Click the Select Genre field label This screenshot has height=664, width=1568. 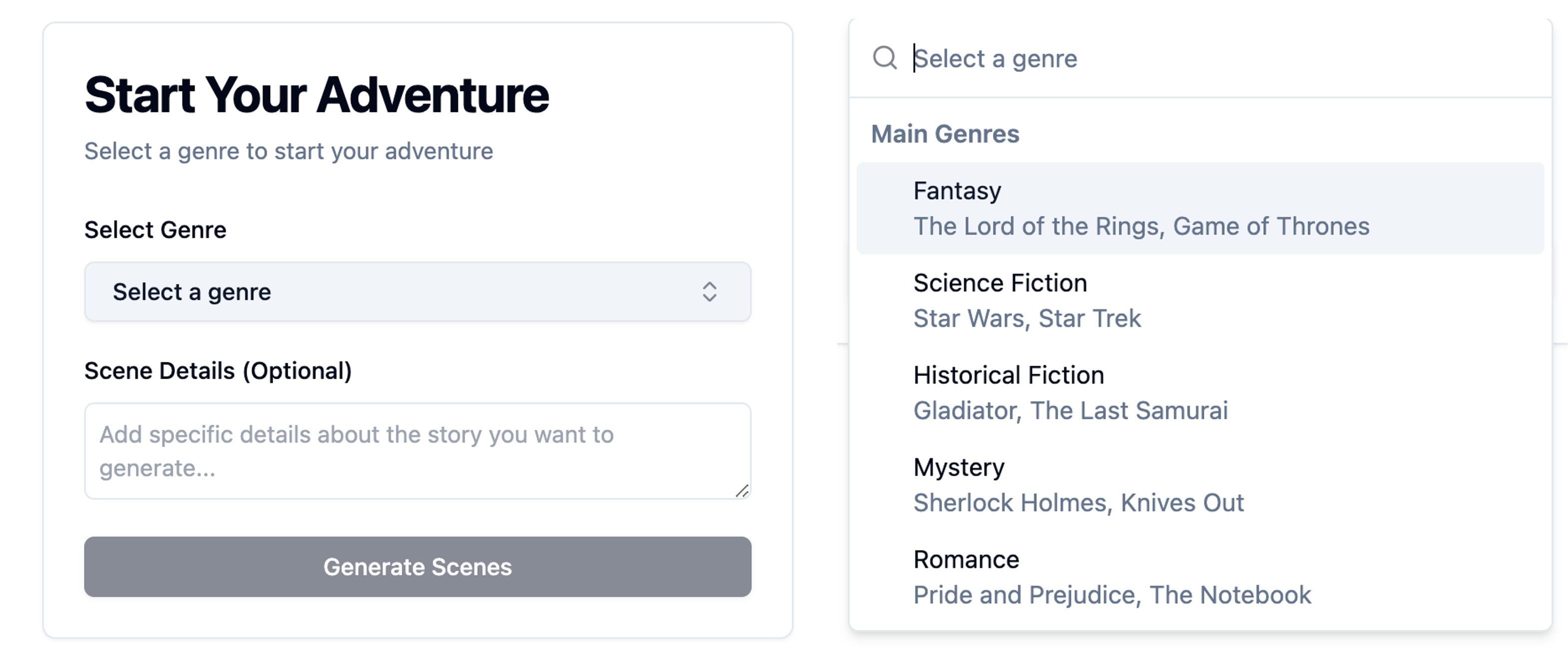click(x=155, y=230)
